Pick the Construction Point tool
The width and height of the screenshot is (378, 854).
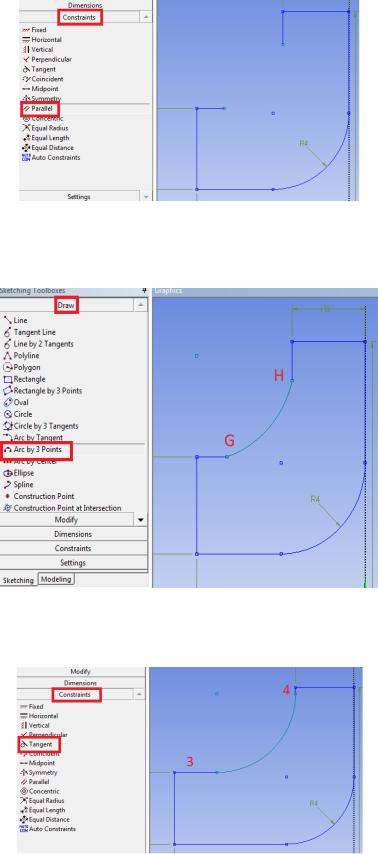pos(39,497)
